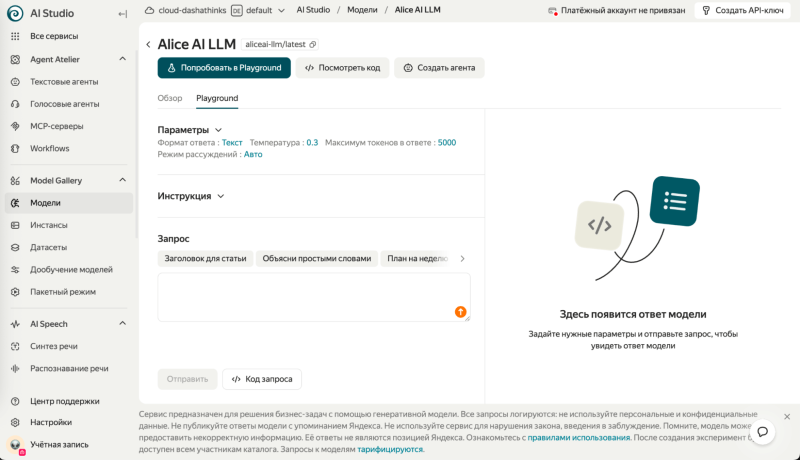Go back with the arrow beside Alice AI LLM
Screen dimensions: 800x460
(148, 44)
